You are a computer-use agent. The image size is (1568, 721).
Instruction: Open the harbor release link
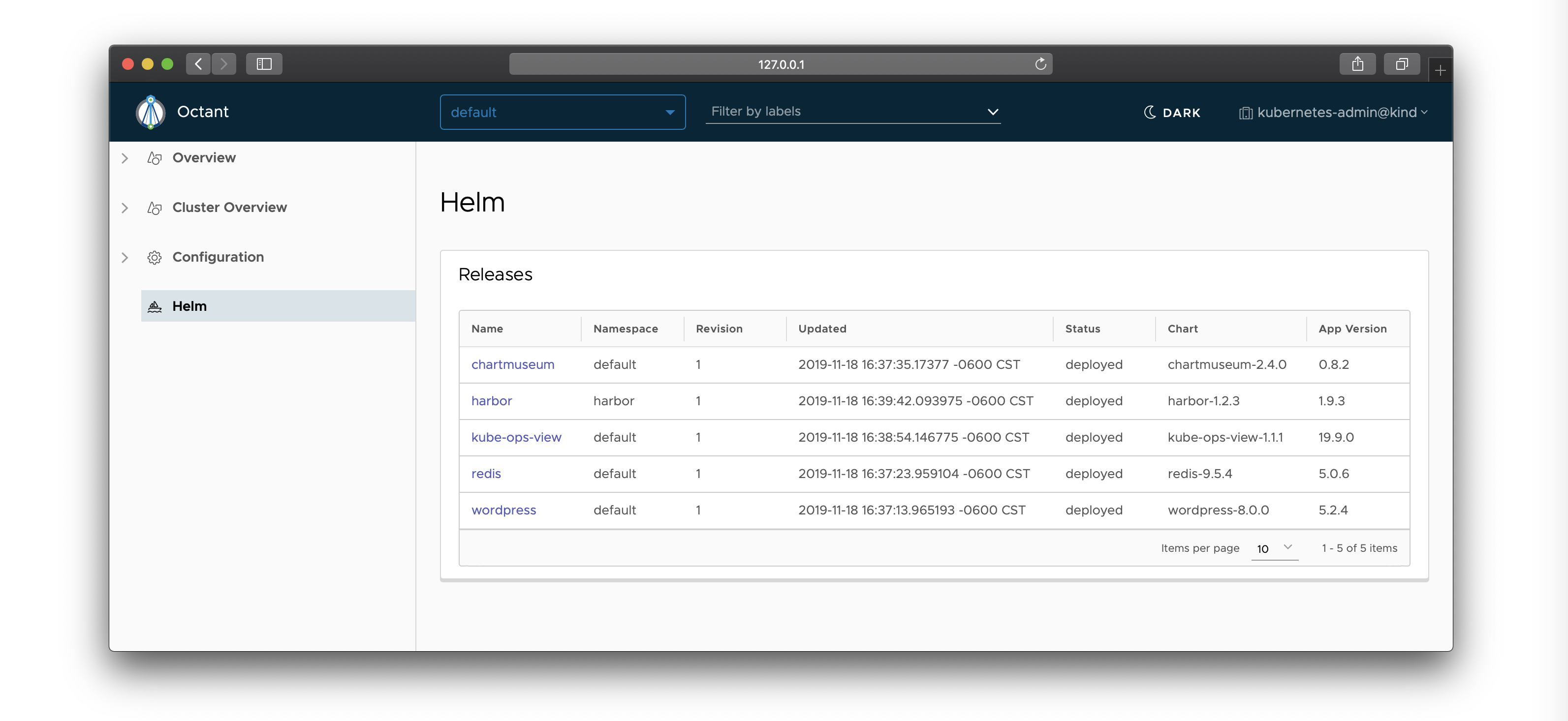pyautogui.click(x=491, y=401)
